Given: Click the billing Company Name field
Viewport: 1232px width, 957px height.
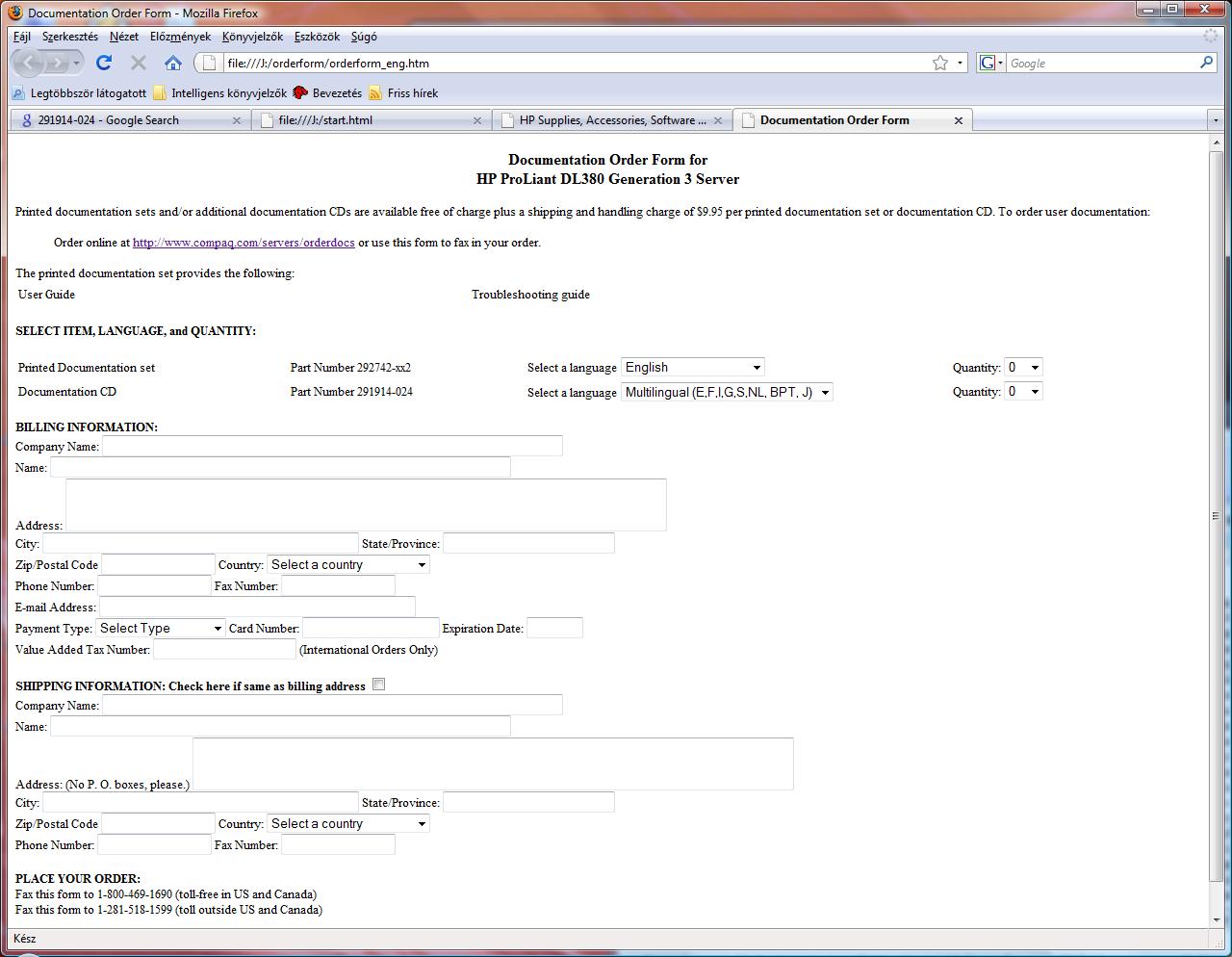Looking at the screenshot, I should pos(332,446).
